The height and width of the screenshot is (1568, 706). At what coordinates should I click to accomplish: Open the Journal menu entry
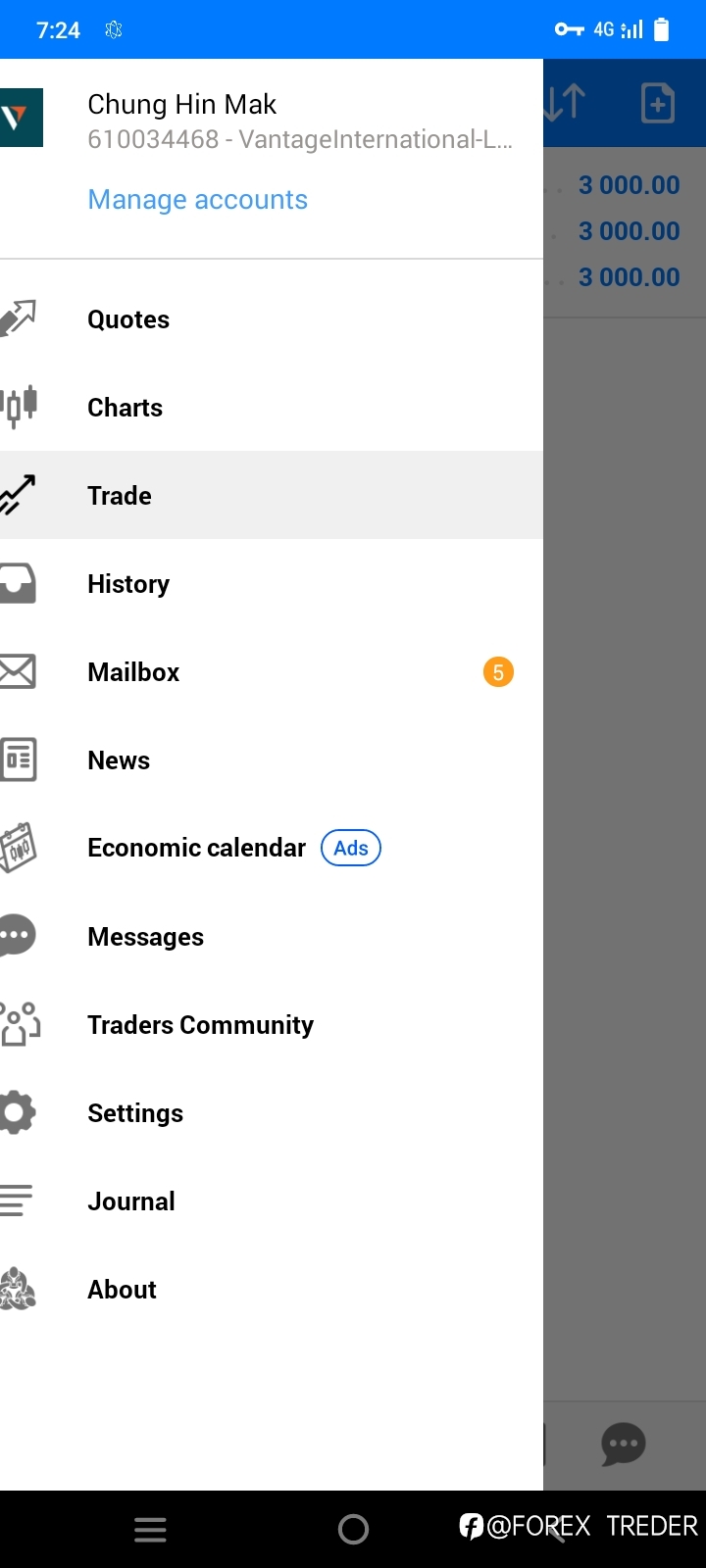(x=272, y=1200)
